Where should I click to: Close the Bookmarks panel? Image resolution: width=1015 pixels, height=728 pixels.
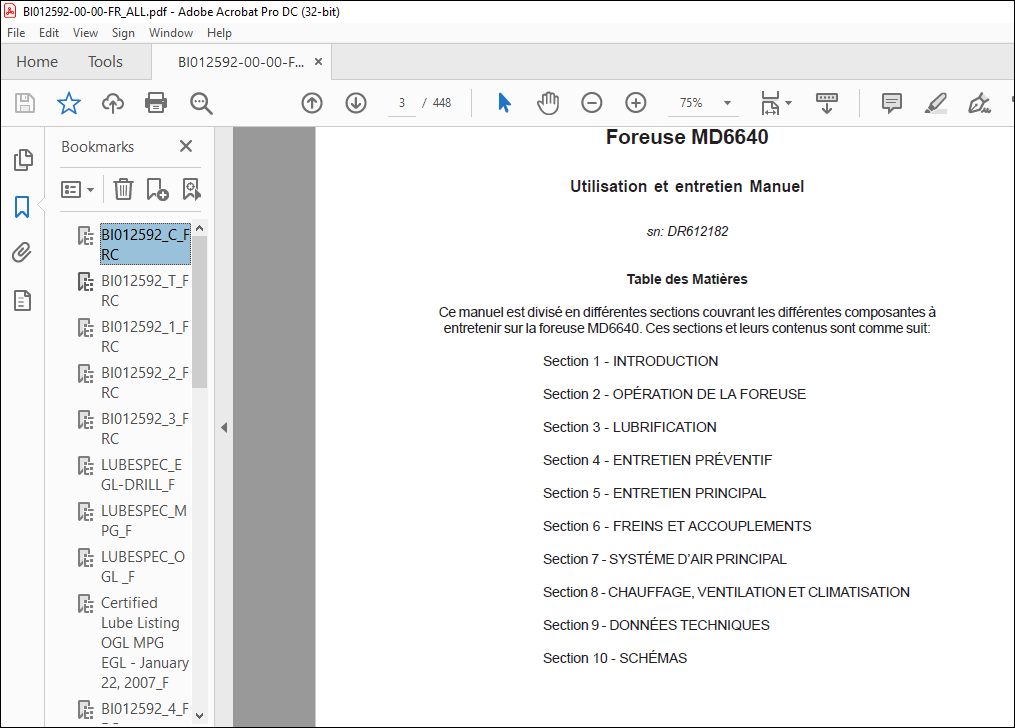click(x=186, y=146)
